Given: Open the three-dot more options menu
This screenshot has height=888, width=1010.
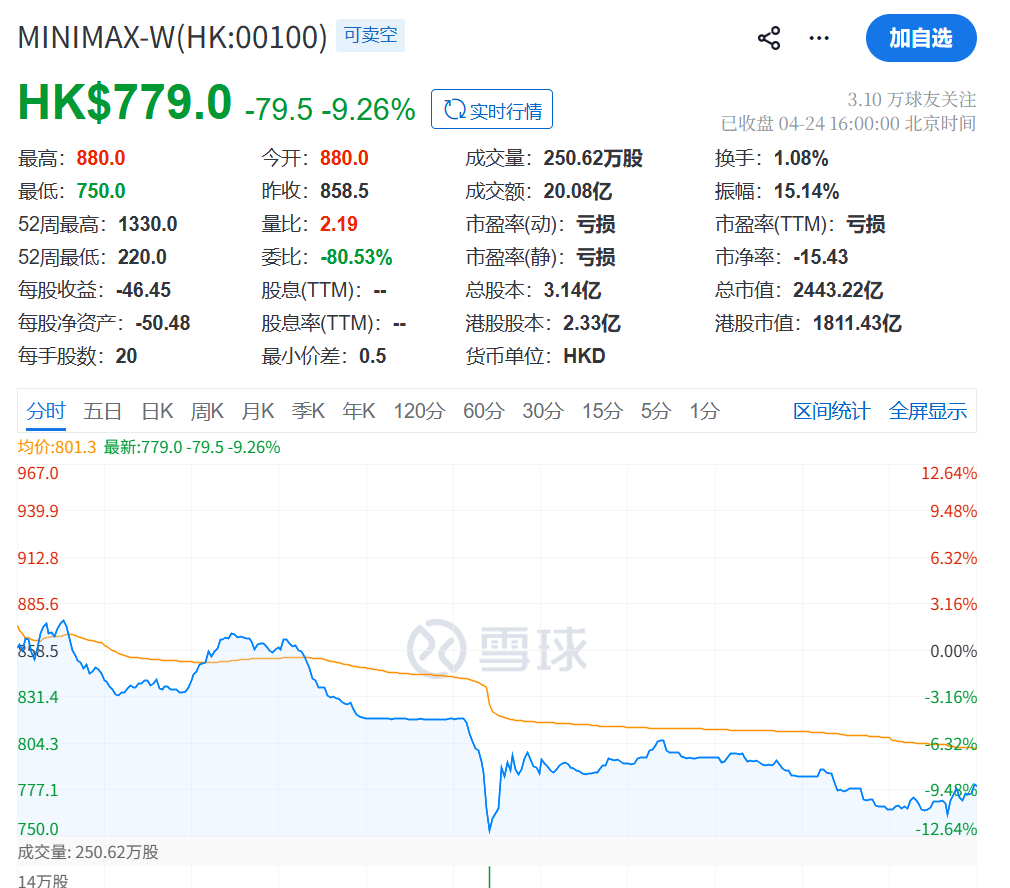Looking at the screenshot, I should pyautogui.click(x=819, y=39).
